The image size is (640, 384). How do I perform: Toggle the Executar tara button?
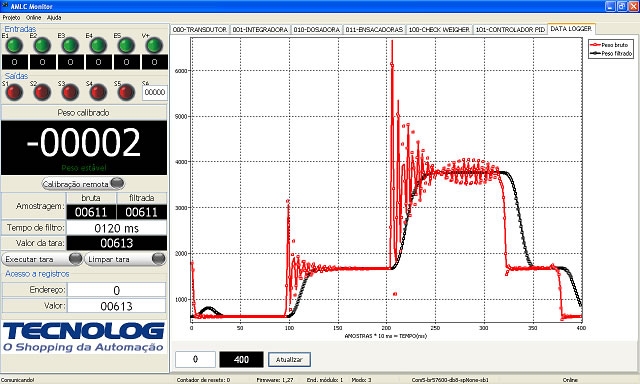pos(42,259)
